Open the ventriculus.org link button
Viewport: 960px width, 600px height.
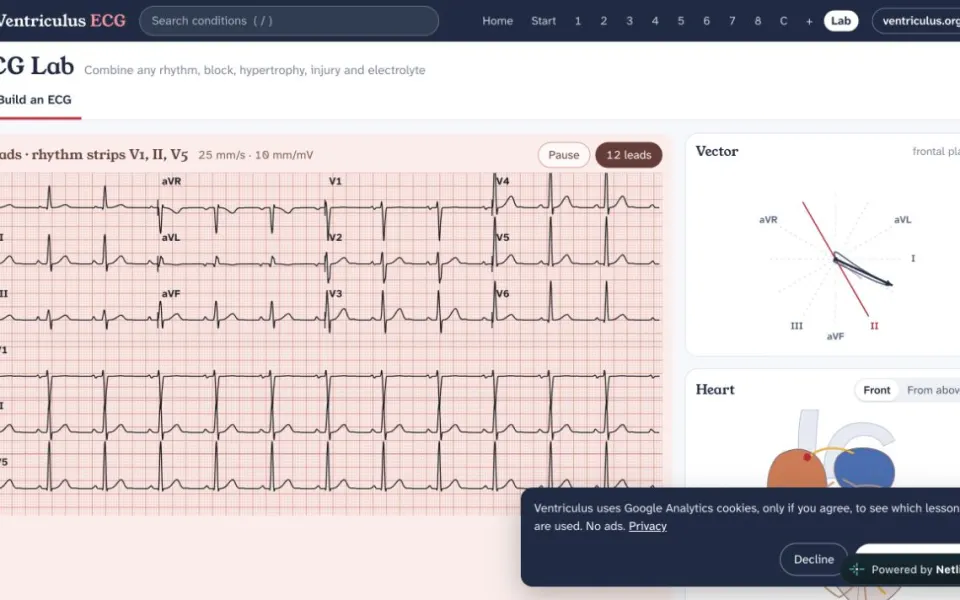(x=917, y=21)
